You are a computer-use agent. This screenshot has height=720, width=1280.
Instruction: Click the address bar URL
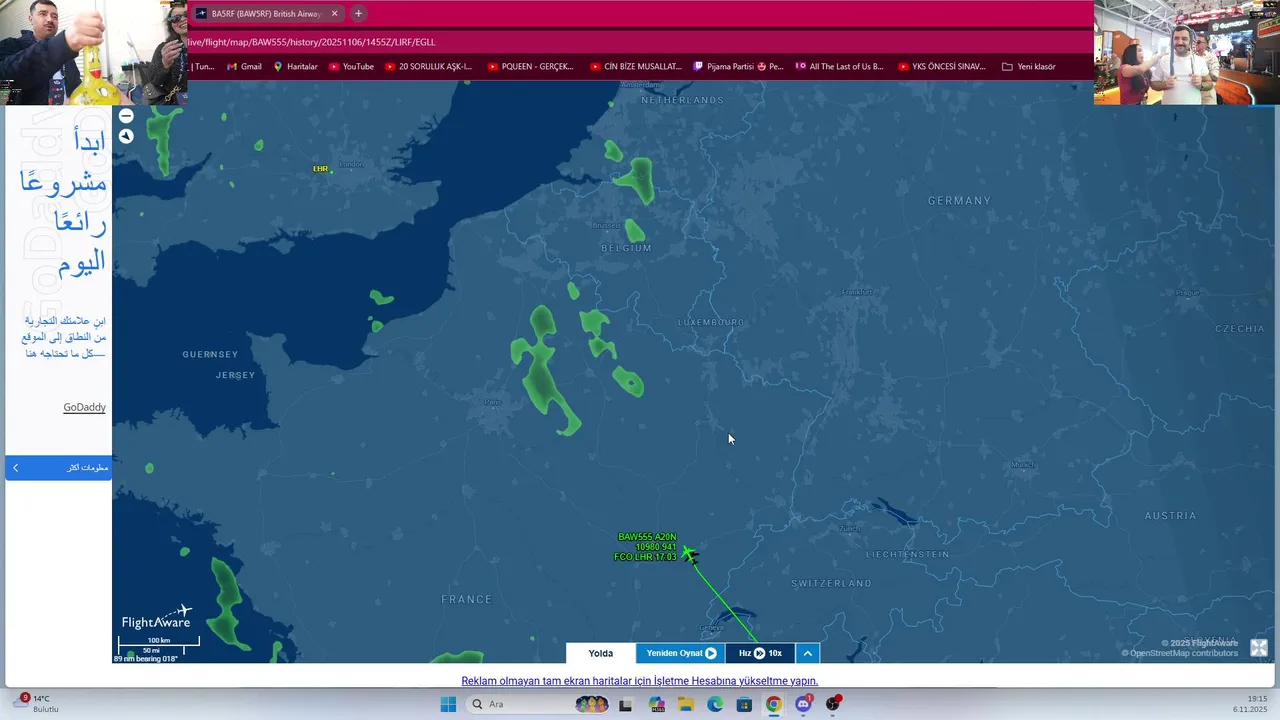tap(311, 42)
